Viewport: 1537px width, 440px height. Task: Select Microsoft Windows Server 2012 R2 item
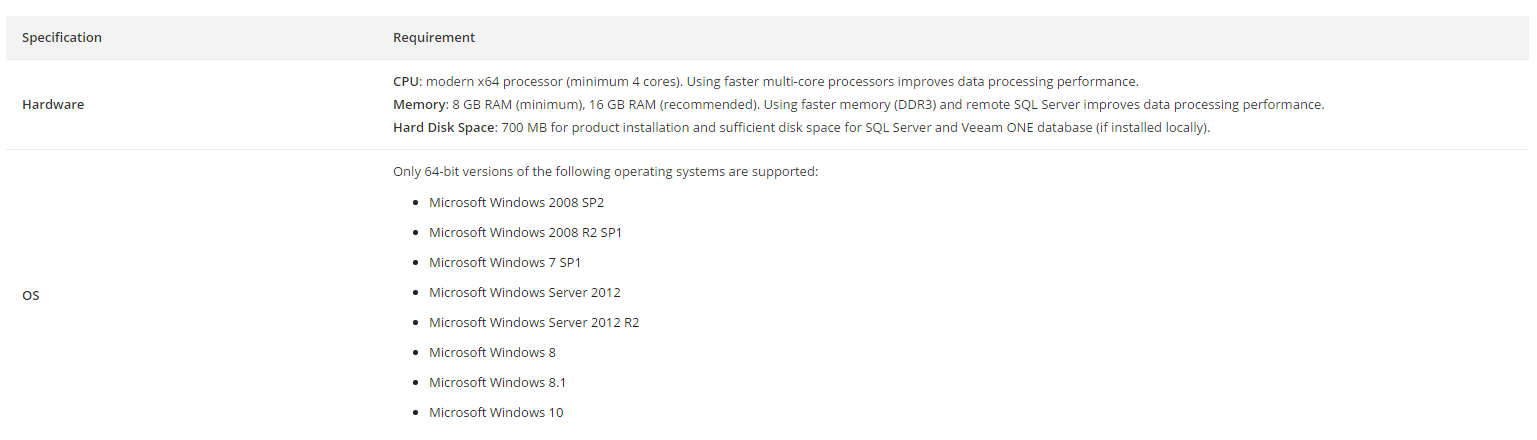click(x=534, y=322)
